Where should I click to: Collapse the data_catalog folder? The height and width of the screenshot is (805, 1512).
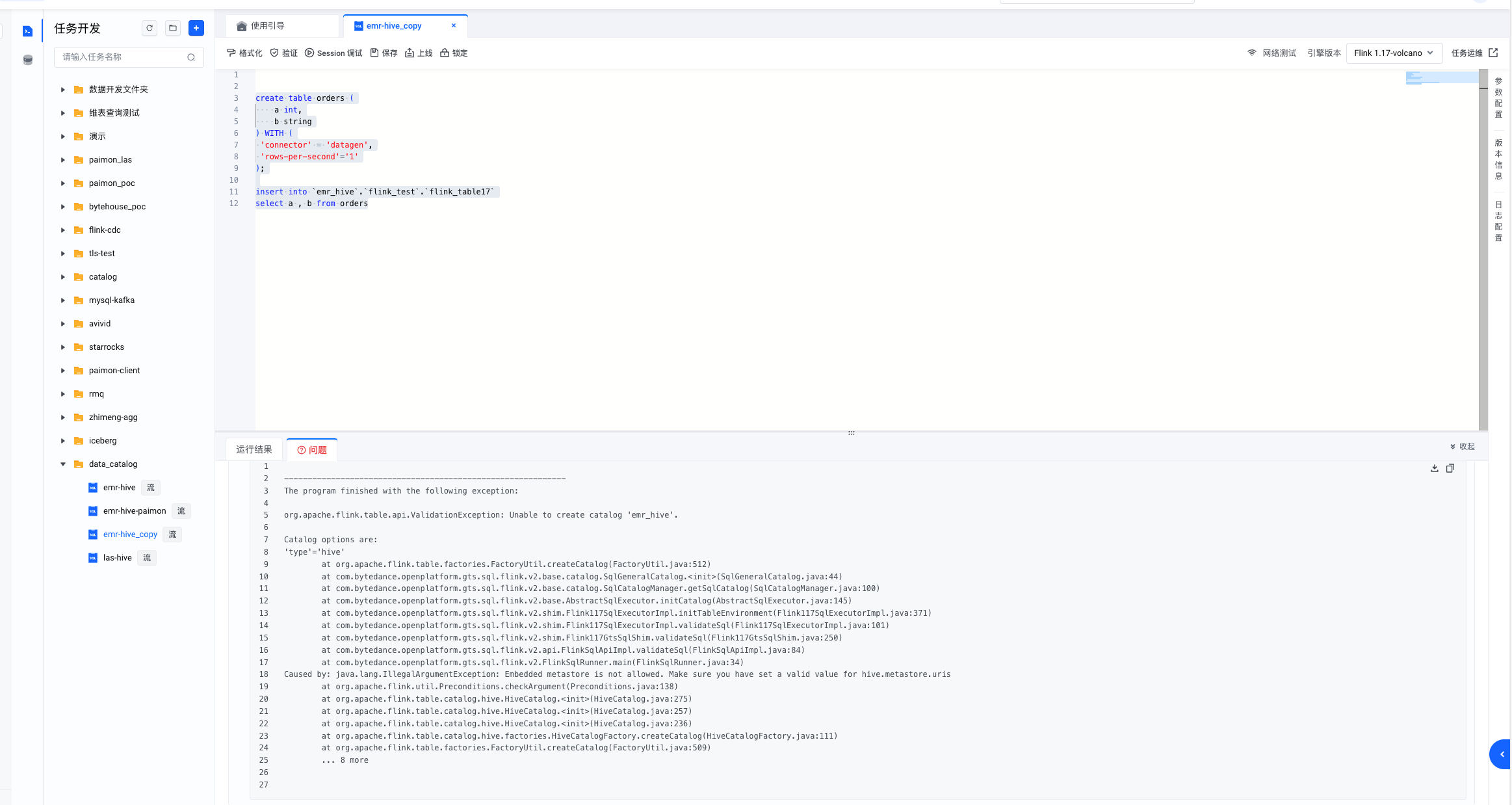(x=63, y=464)
